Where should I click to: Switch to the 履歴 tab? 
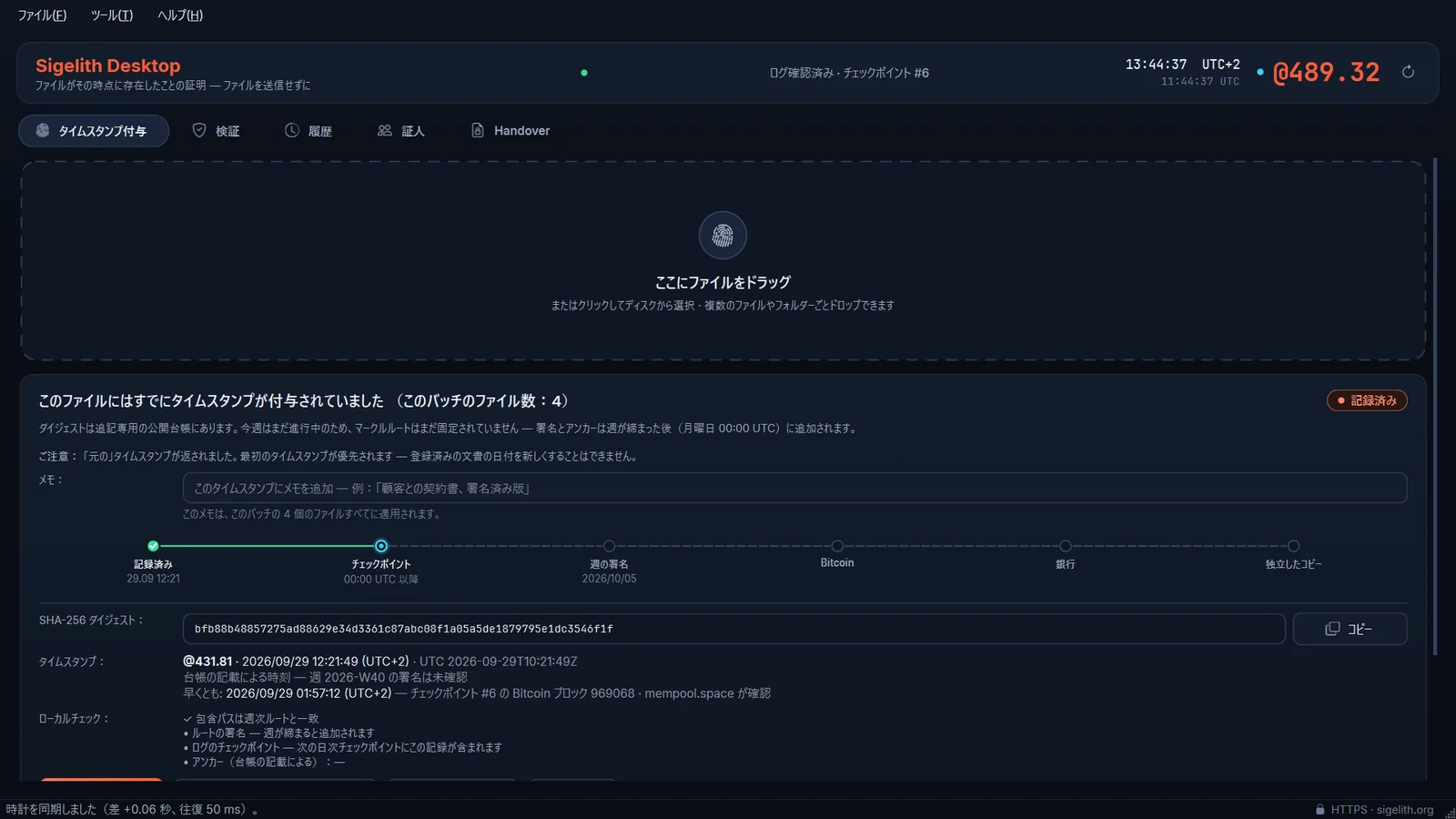pos(308,131)
